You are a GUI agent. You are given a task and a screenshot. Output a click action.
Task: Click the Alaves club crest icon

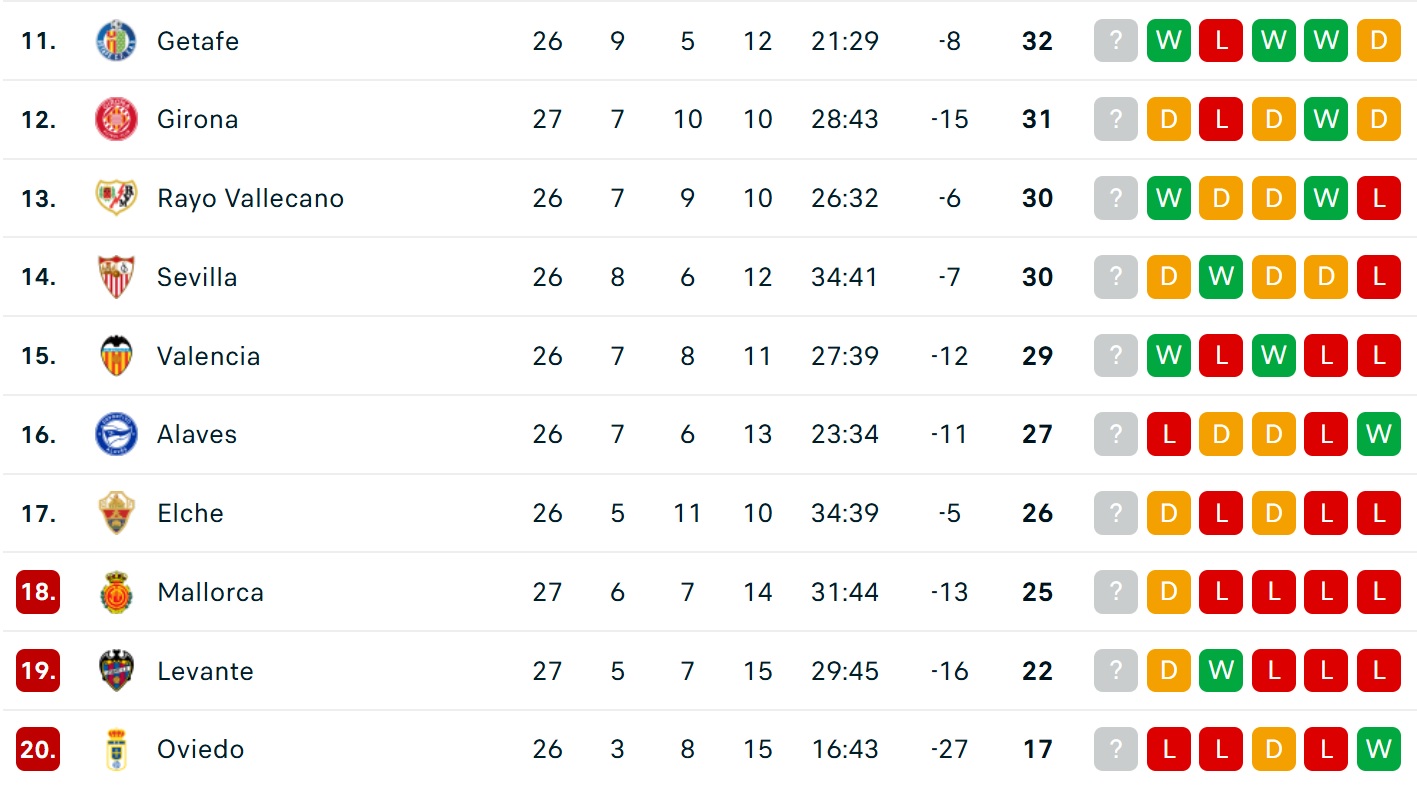(x=116, y=434)
